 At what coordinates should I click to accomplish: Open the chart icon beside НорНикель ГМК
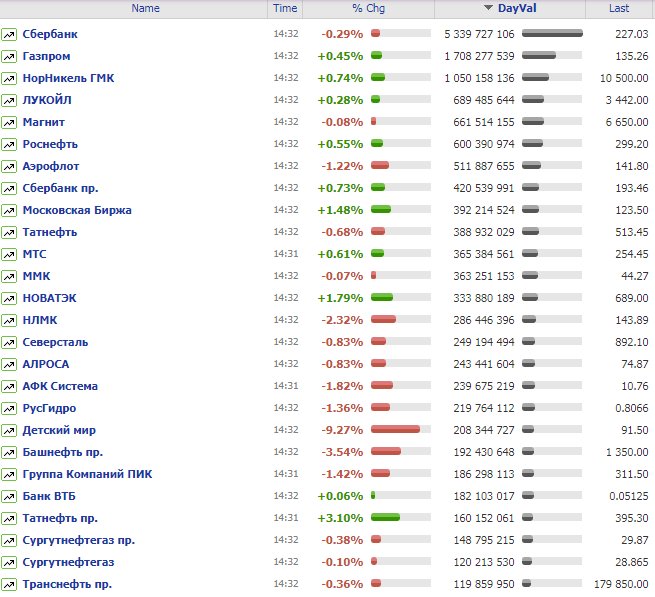[9, 79]
